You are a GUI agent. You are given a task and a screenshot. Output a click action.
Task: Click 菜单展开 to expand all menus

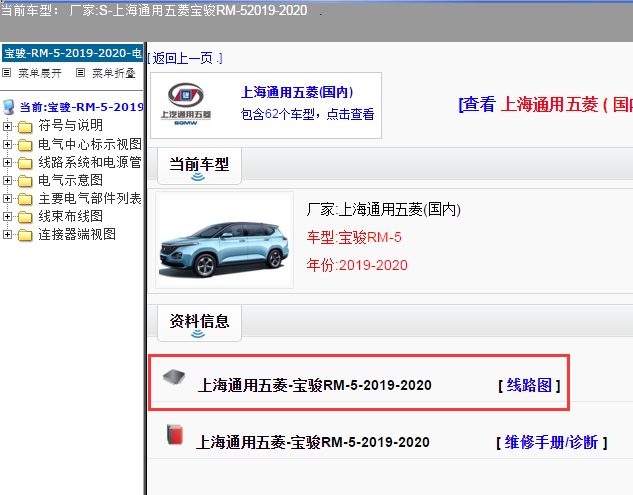click(x=40, y=73)
